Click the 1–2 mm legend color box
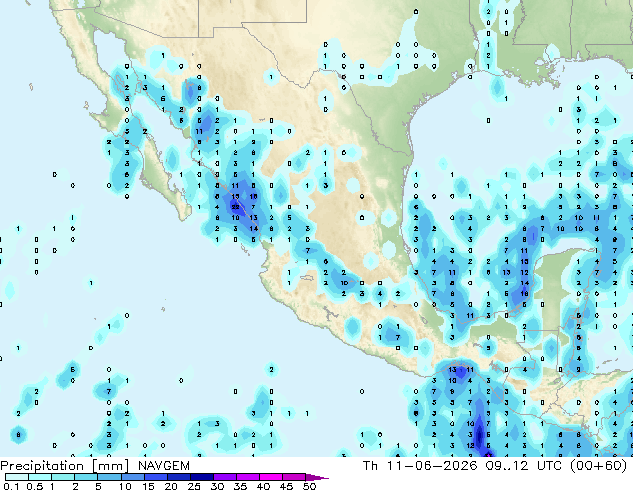 click(63, 477)
